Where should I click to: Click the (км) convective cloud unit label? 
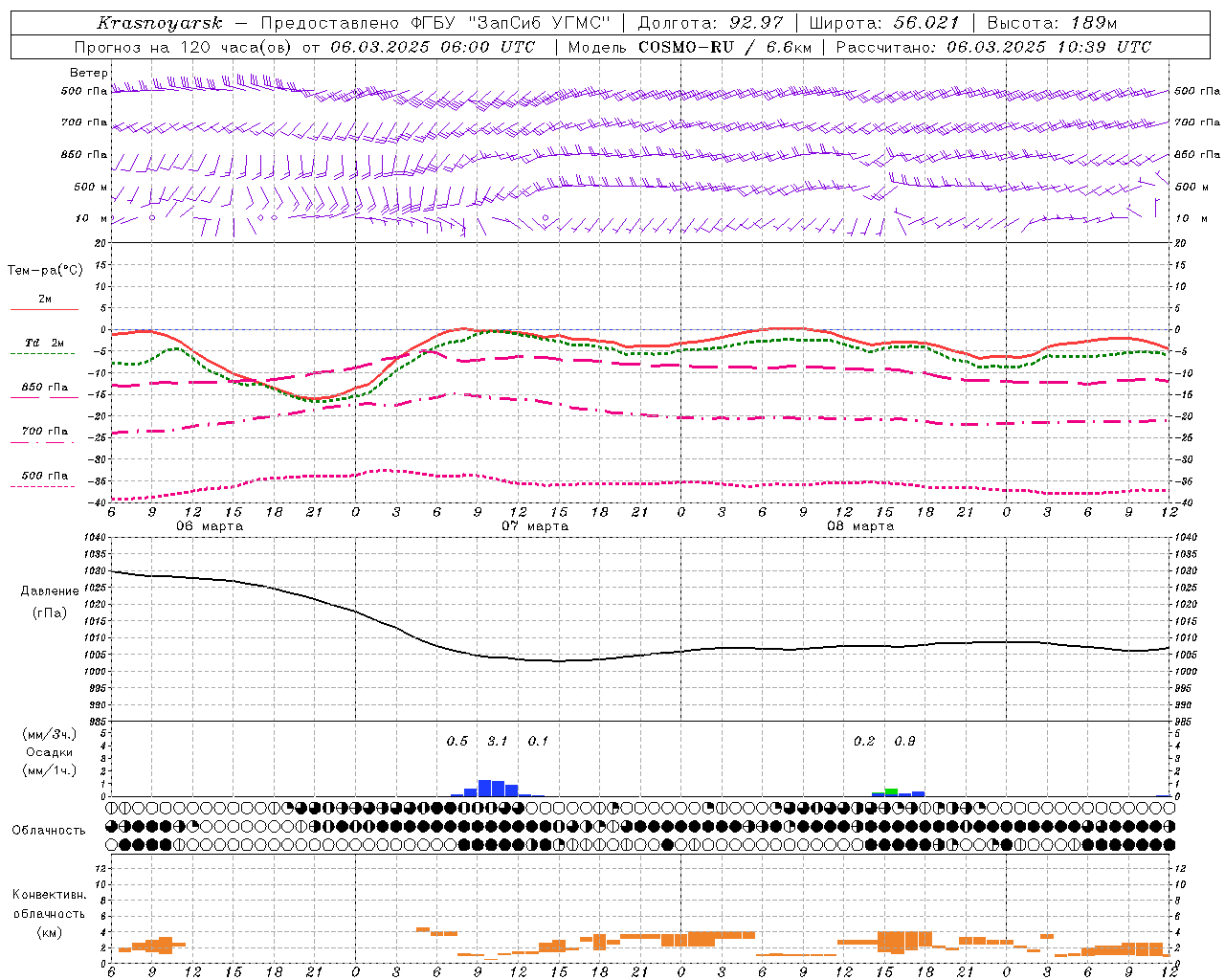pos(50,932)
